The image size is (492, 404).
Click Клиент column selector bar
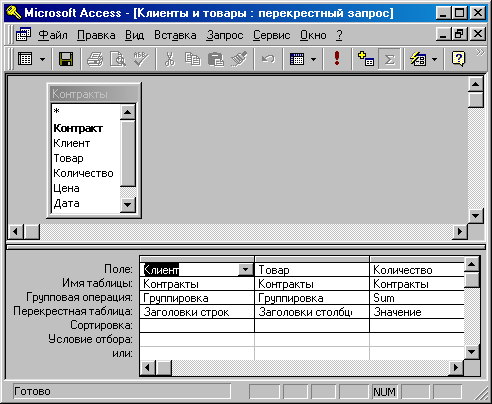tap(197, 259)
